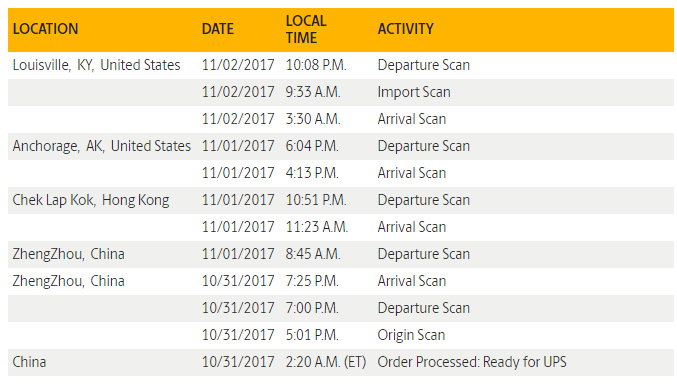This screenshot has height=389, width=677.
Task: Click the 3:30 A.M. Arrival Scan
Action: [411, 119]
